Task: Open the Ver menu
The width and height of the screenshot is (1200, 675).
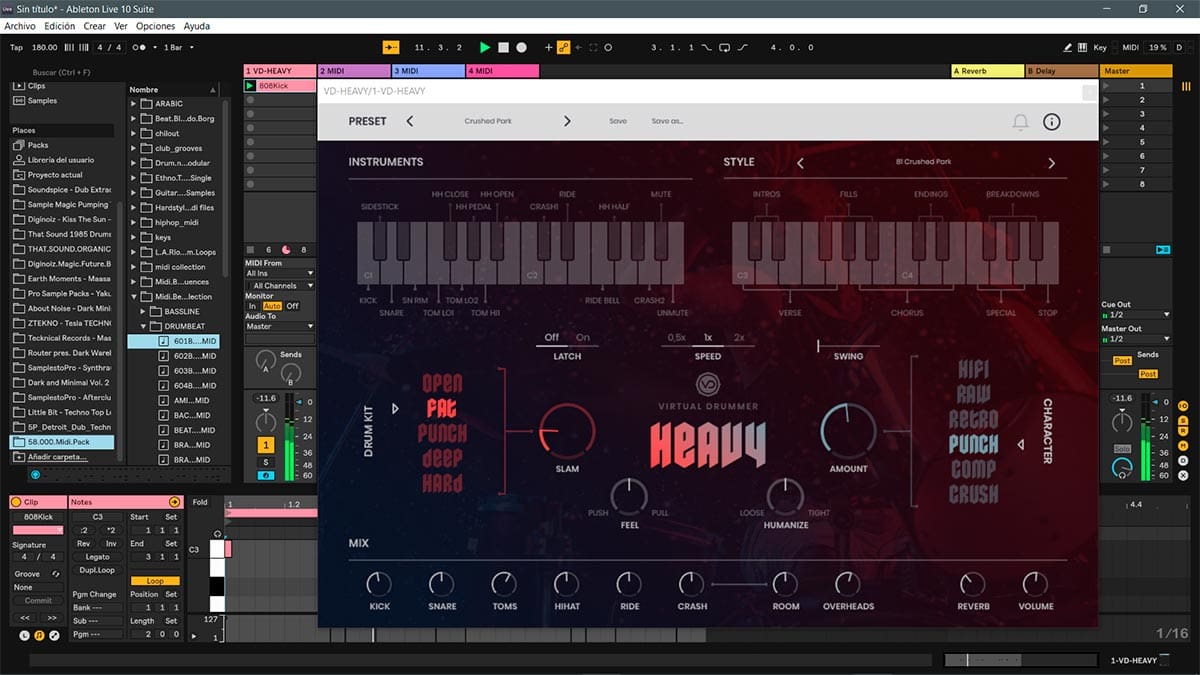Action: [x=121, y=26]
